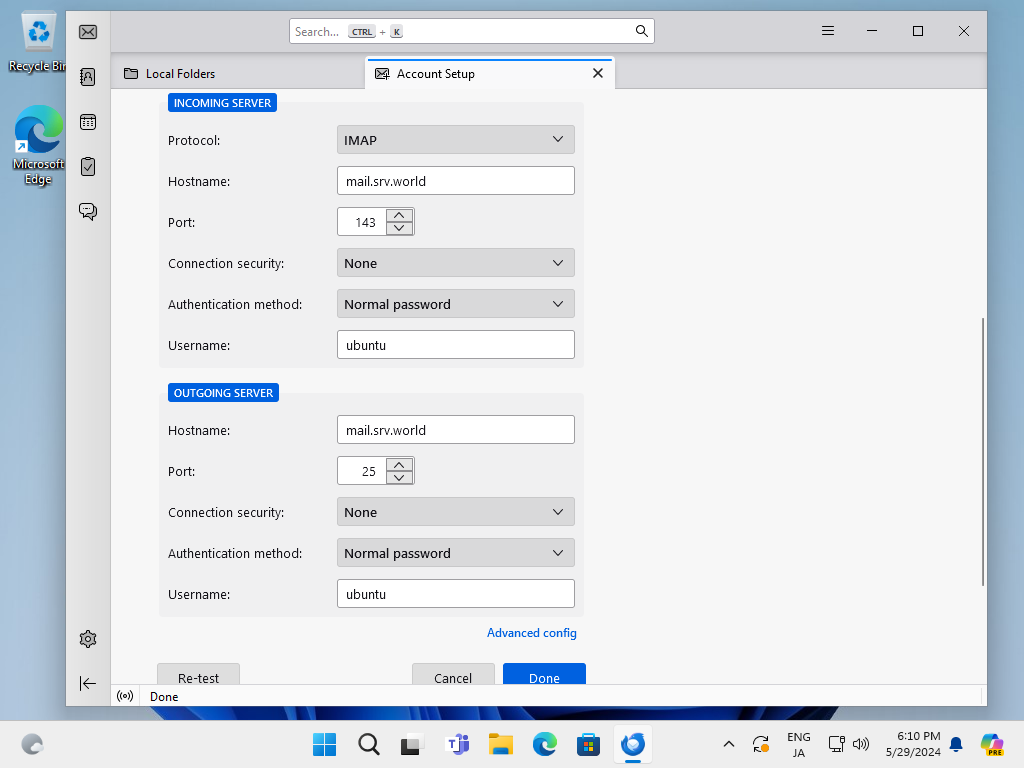Open the Address Book sidebar icon
1024x768 pixels.
[88, 77]
